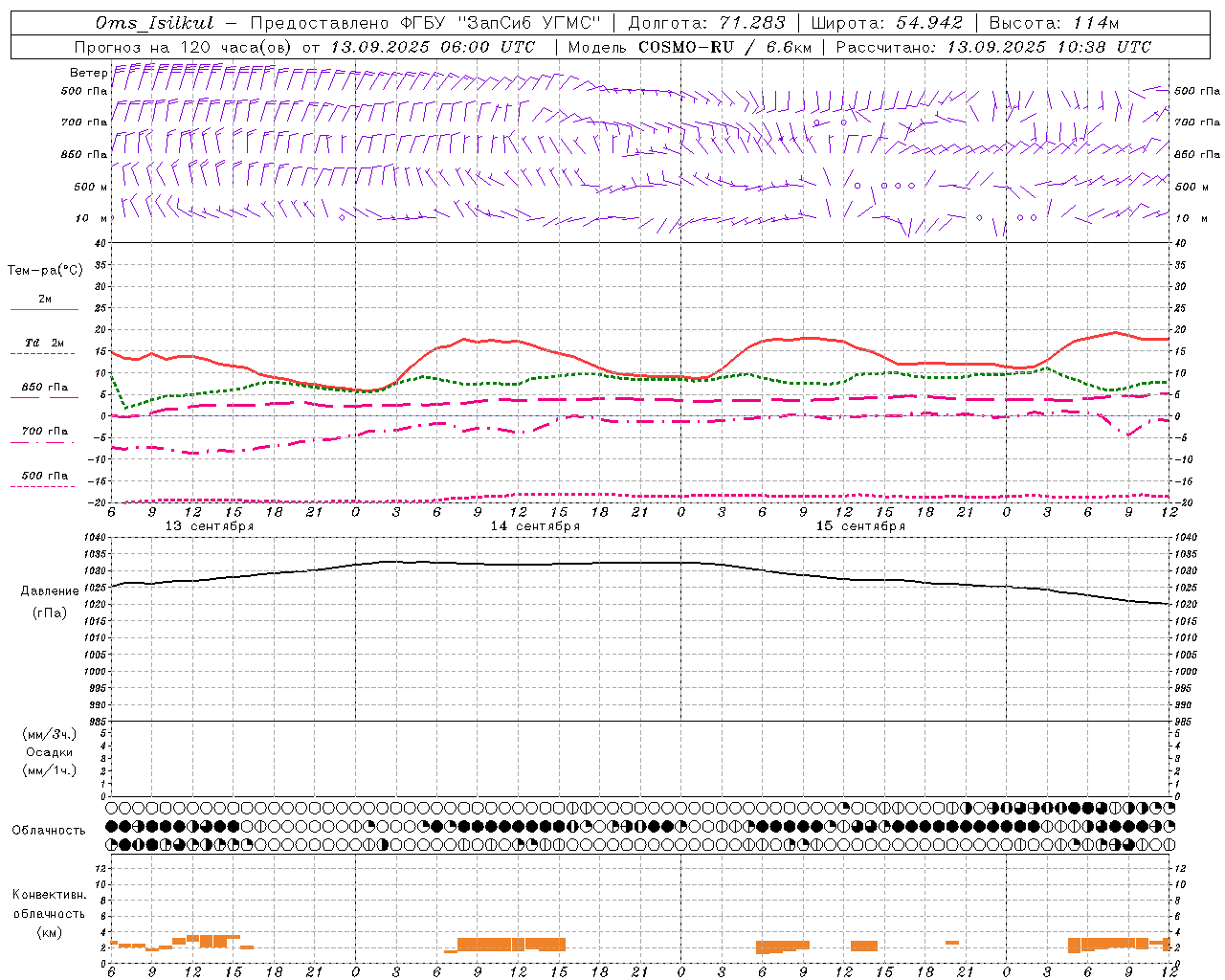Click the left 850 гПа wind level label
The image size is (1225, 980).
tap(84, 154)
